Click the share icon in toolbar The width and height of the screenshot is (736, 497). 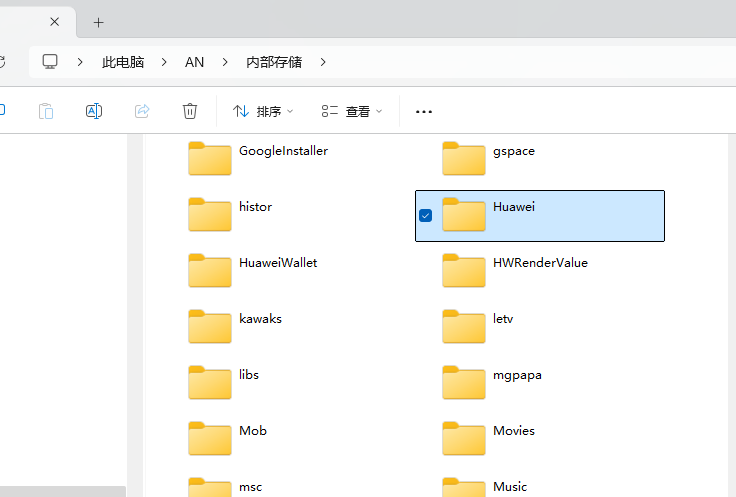(142, 111)
